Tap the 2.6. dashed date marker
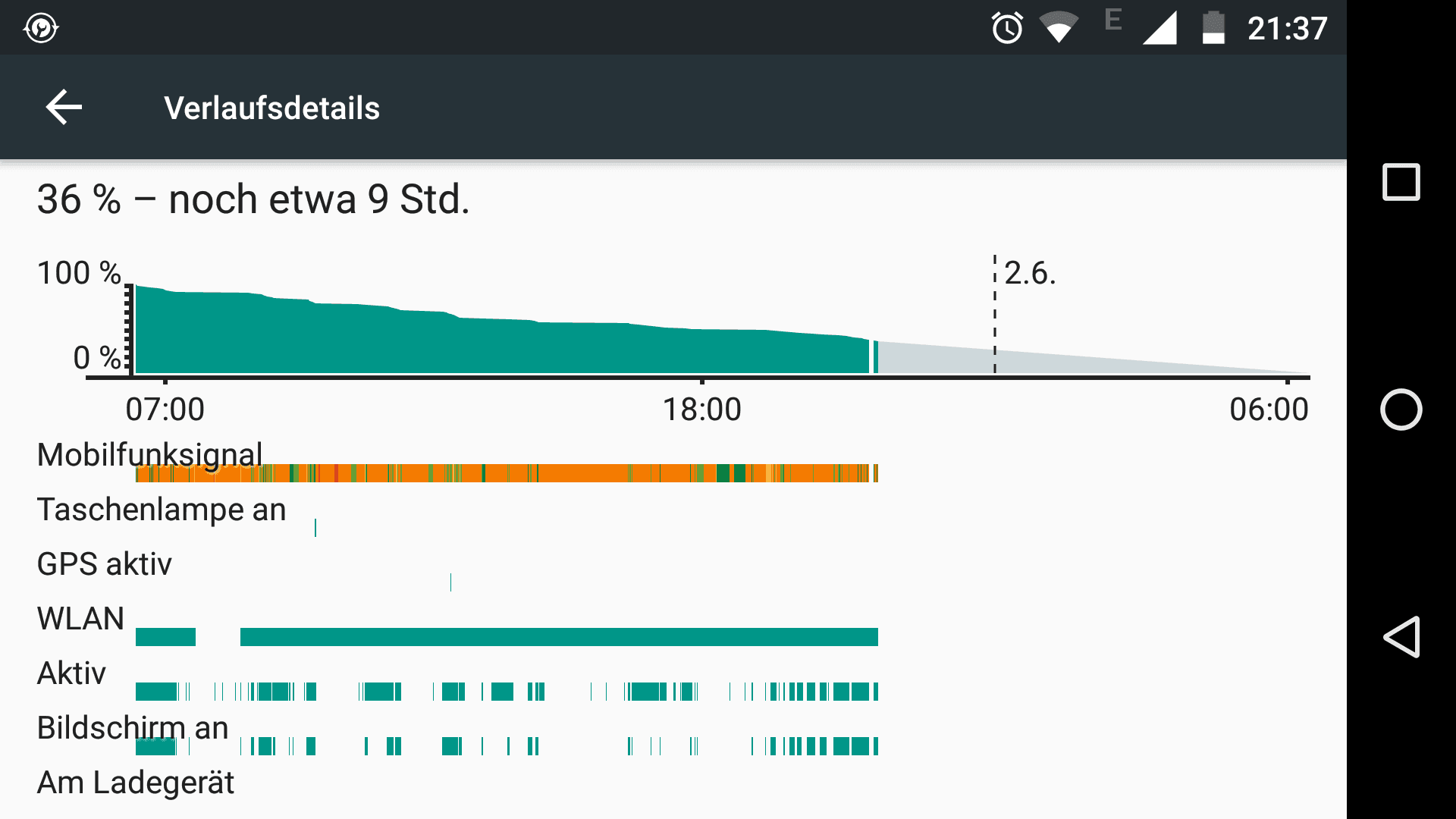 (1029, 273)
